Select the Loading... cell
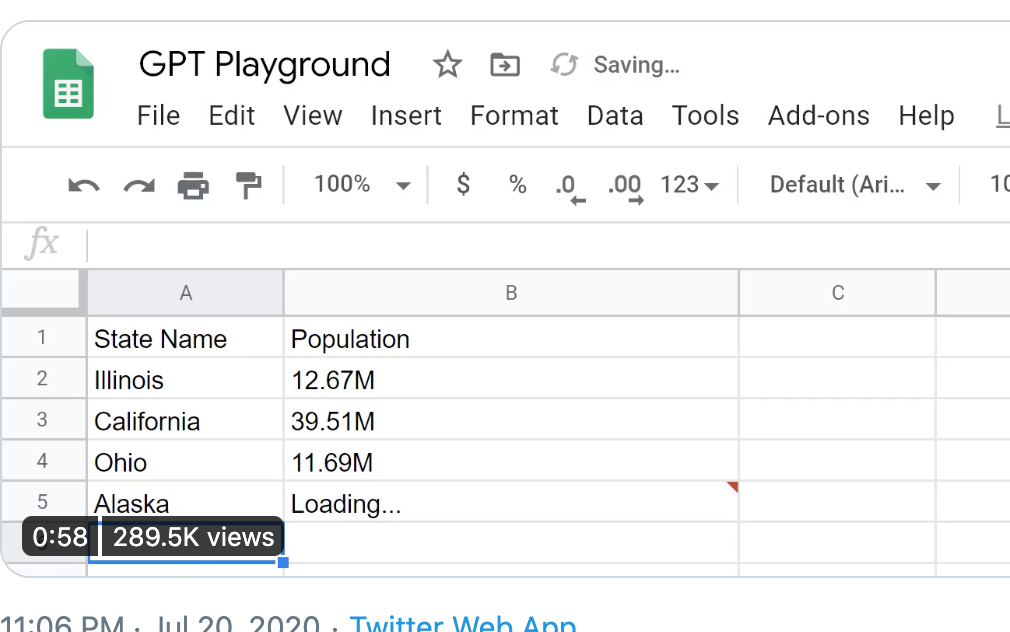This screenshot has height=632, width=1010. (x=511, y=503)
